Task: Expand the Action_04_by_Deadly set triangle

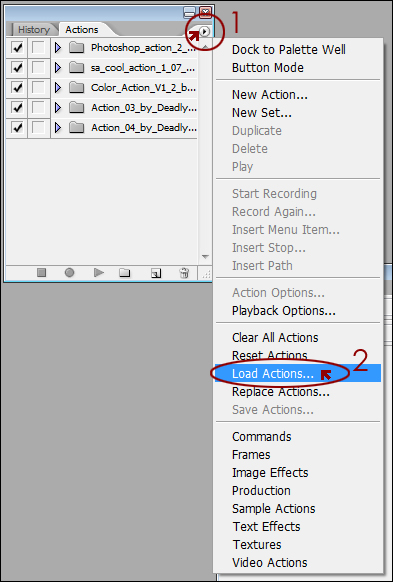Action: click(58, 128)
